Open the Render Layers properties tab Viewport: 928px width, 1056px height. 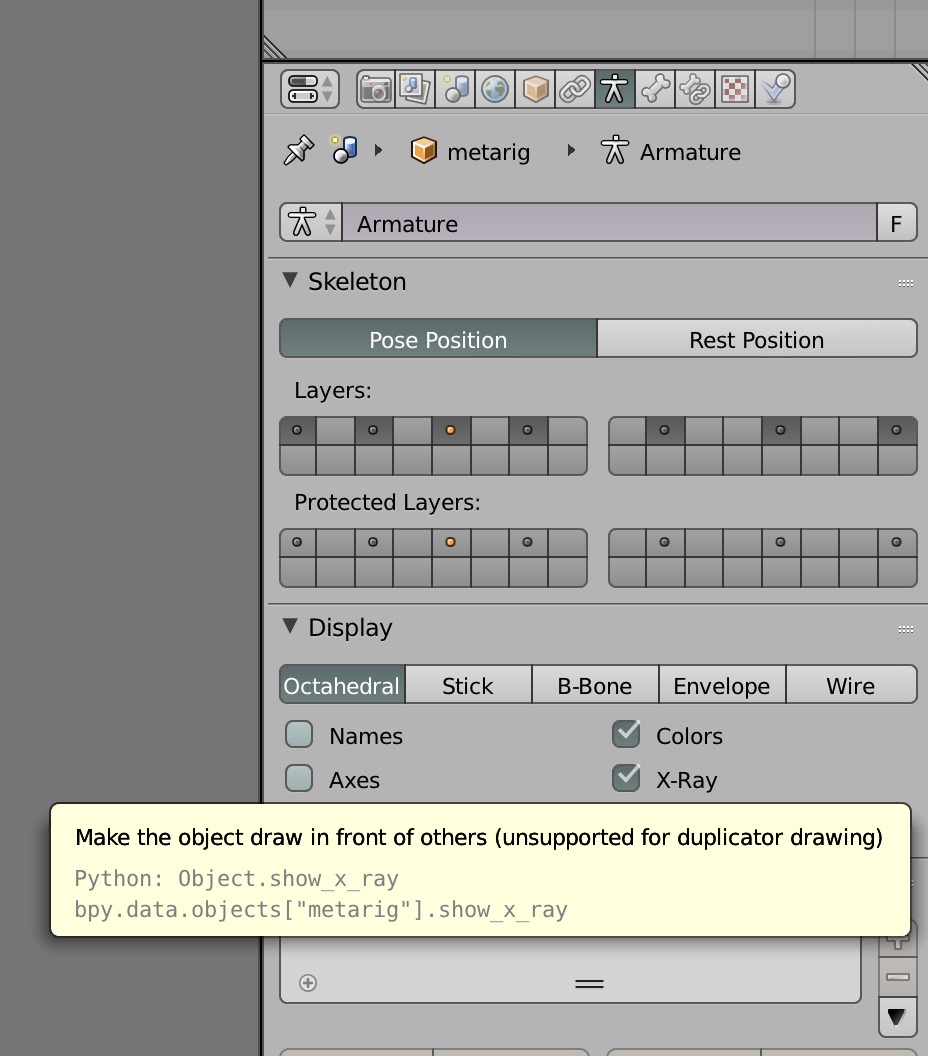click(416, 89)
